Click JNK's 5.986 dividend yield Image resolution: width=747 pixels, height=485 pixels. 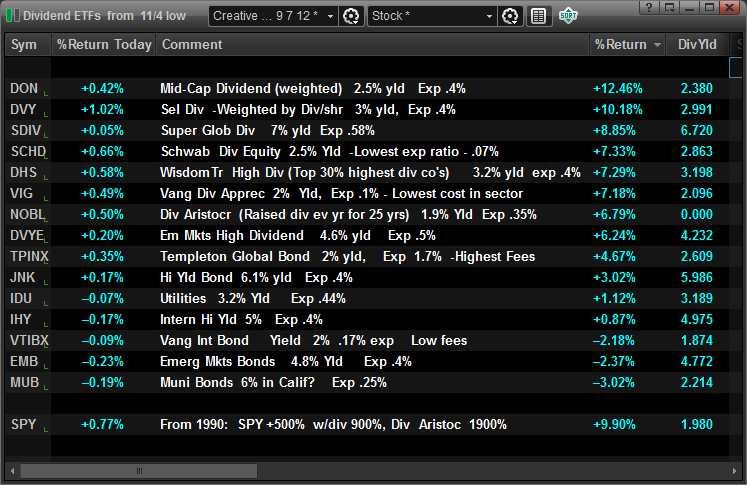[697, 277]
